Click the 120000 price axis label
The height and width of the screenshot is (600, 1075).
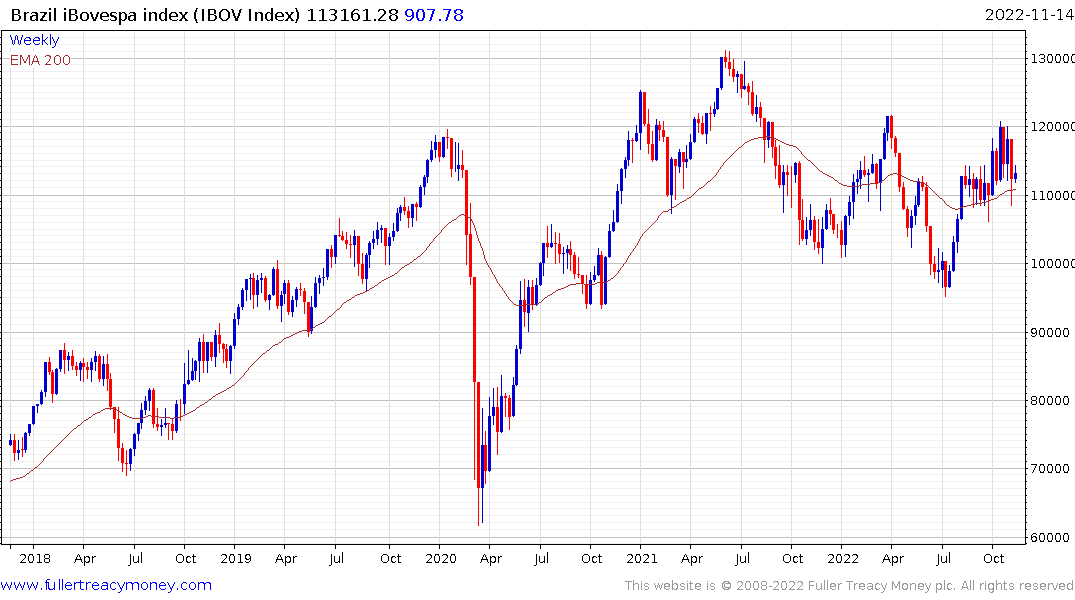1052,127
